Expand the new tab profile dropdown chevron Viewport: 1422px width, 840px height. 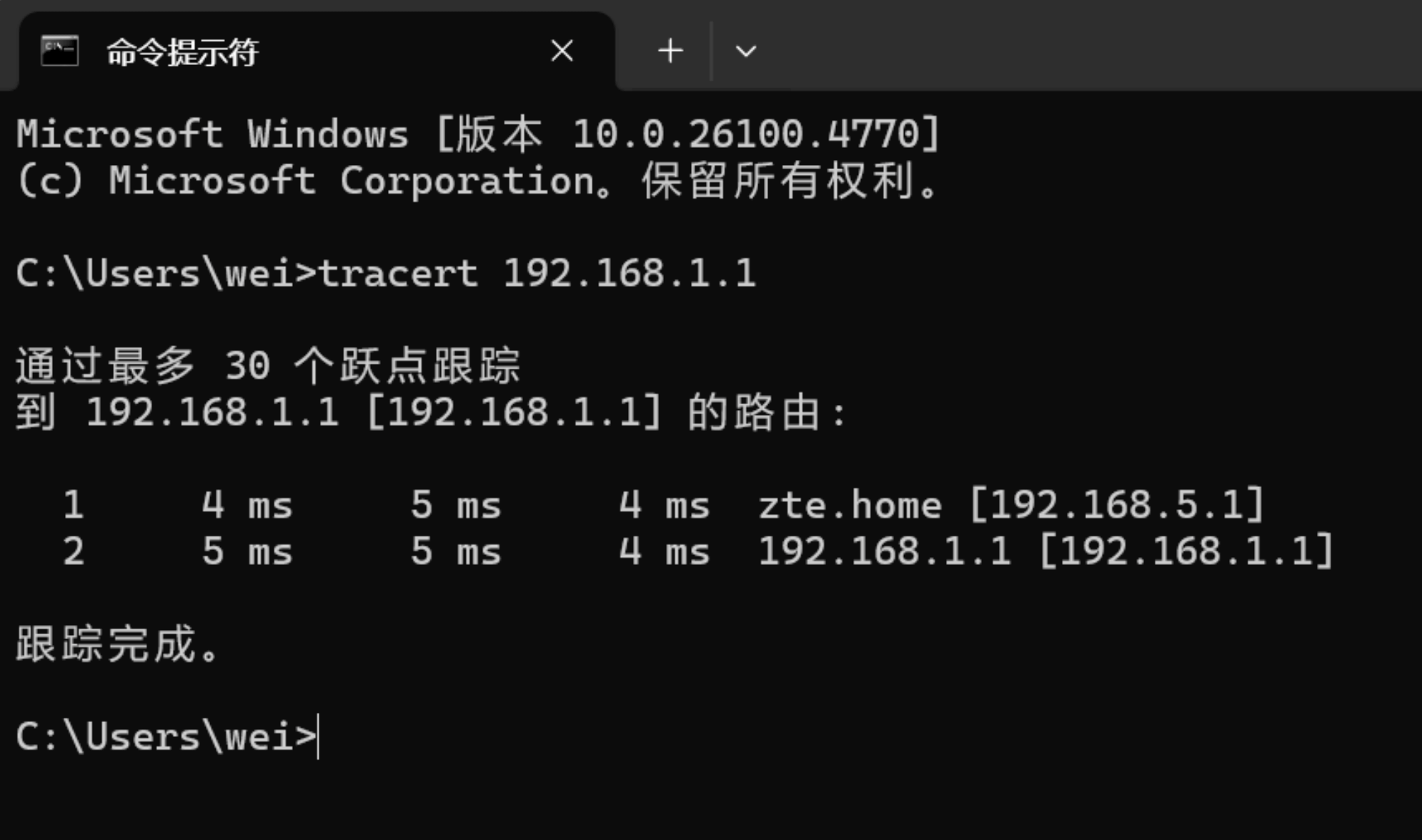[x=745, y=51]
